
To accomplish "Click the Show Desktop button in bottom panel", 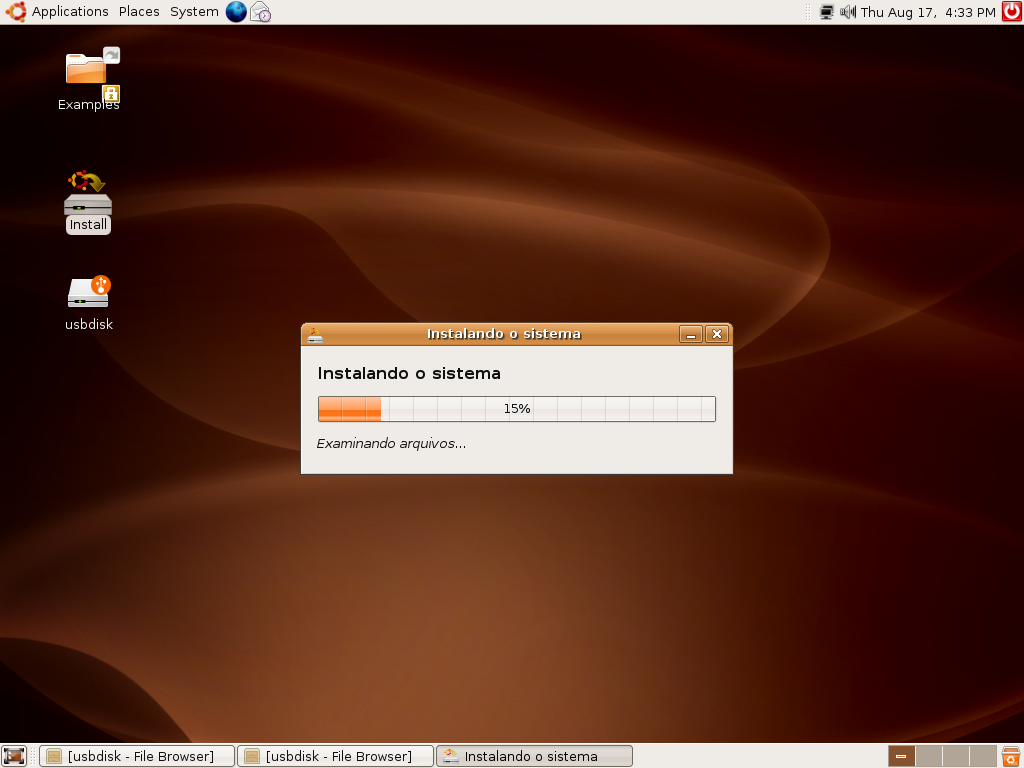I will coord(14,756).
